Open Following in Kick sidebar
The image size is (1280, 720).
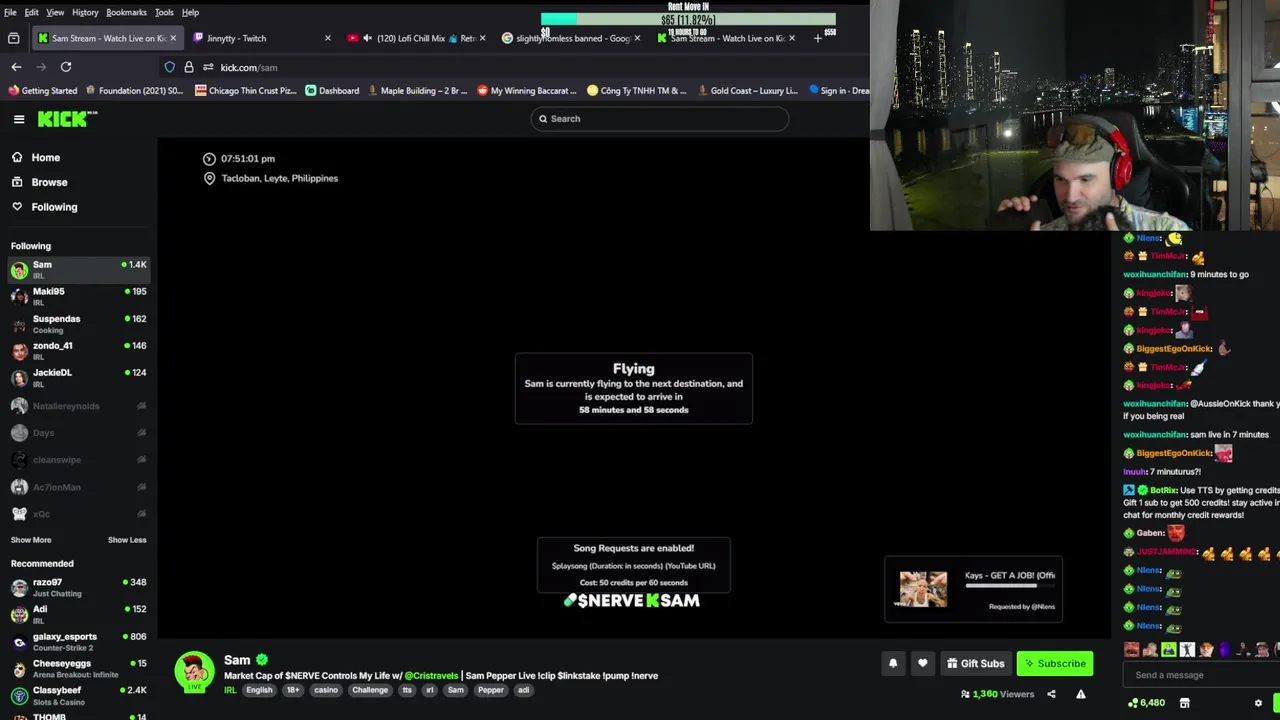[x=54, y=207]
